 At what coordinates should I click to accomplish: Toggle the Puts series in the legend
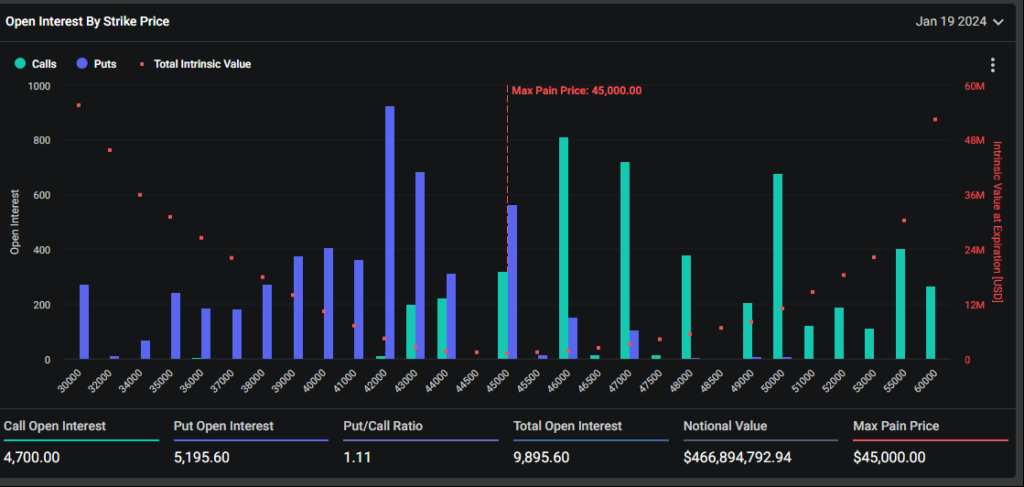(105, 64)
